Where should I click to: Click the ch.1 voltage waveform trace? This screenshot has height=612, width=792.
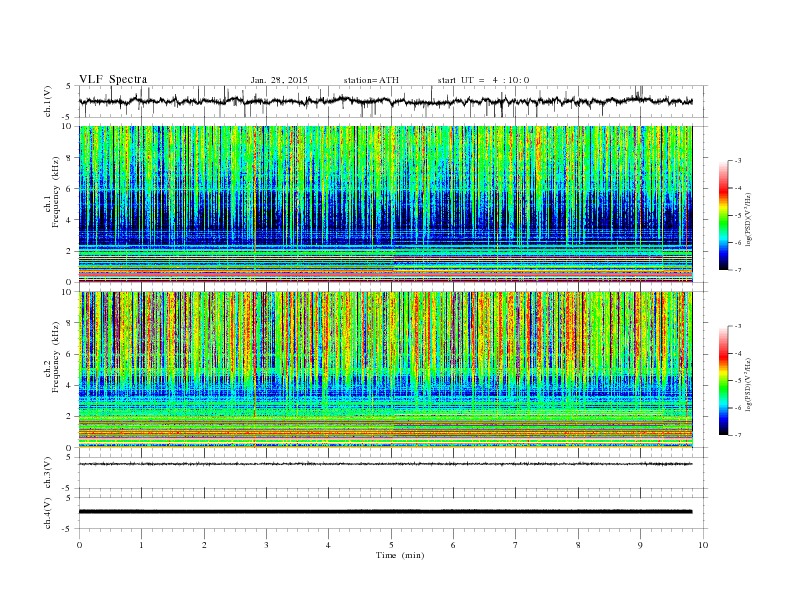tap(385, 101)
